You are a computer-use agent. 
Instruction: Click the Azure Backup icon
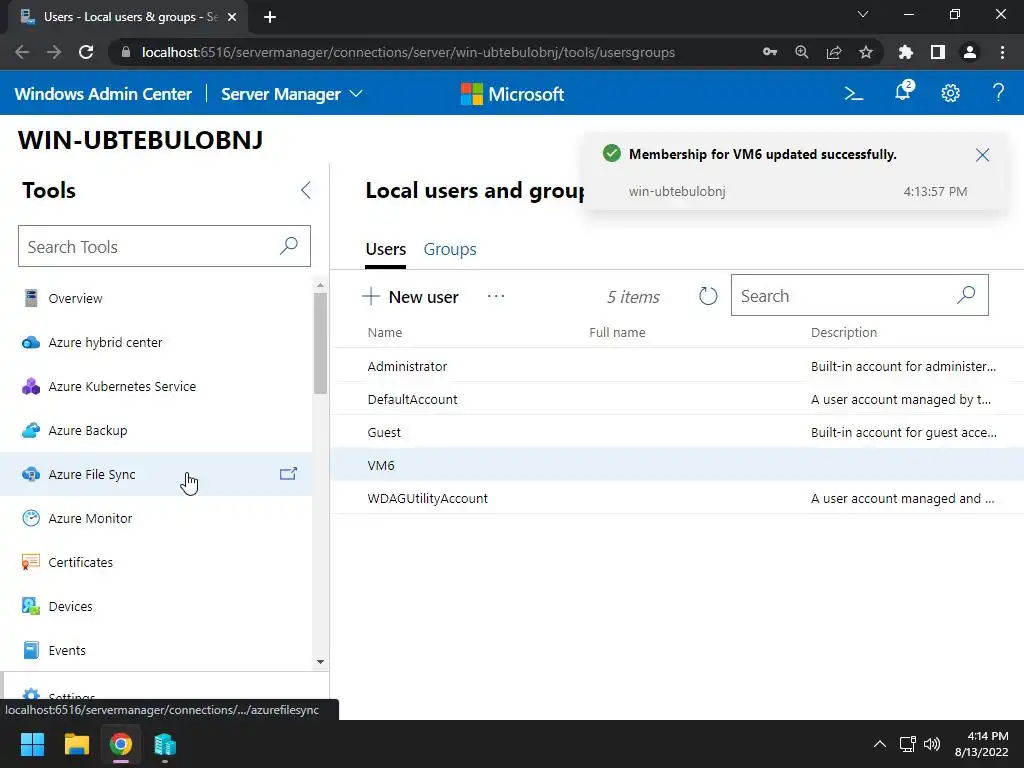coord(31,430)
